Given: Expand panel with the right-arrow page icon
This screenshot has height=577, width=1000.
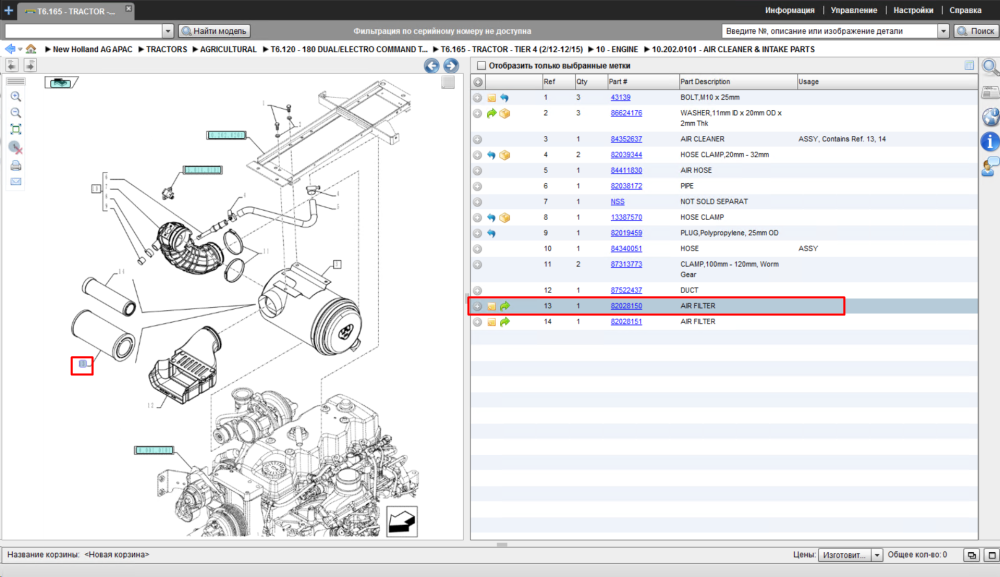Looking at the screenshot, I should tap(30, 65).
